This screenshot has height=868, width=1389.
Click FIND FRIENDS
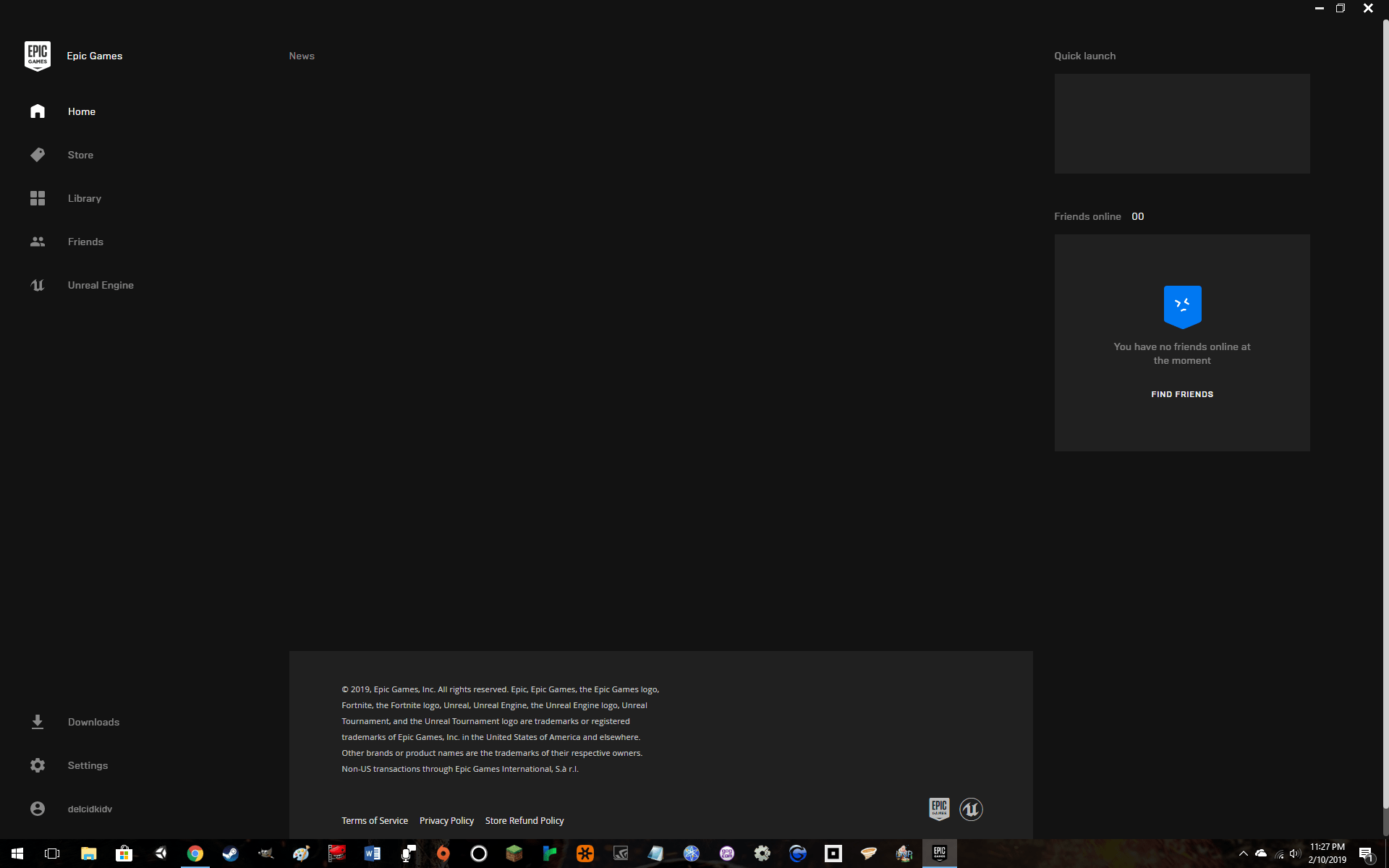1182,394
